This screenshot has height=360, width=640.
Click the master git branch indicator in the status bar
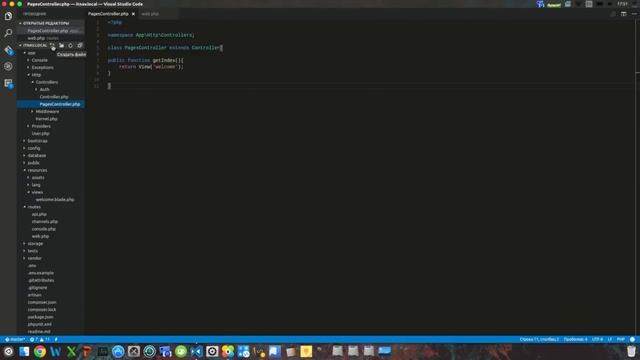tap(15, 339)
